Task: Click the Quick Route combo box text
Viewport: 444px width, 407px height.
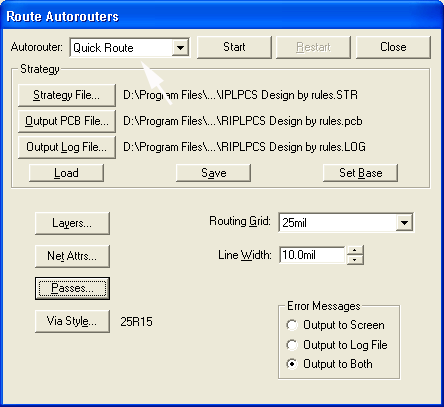Action: 103,48
